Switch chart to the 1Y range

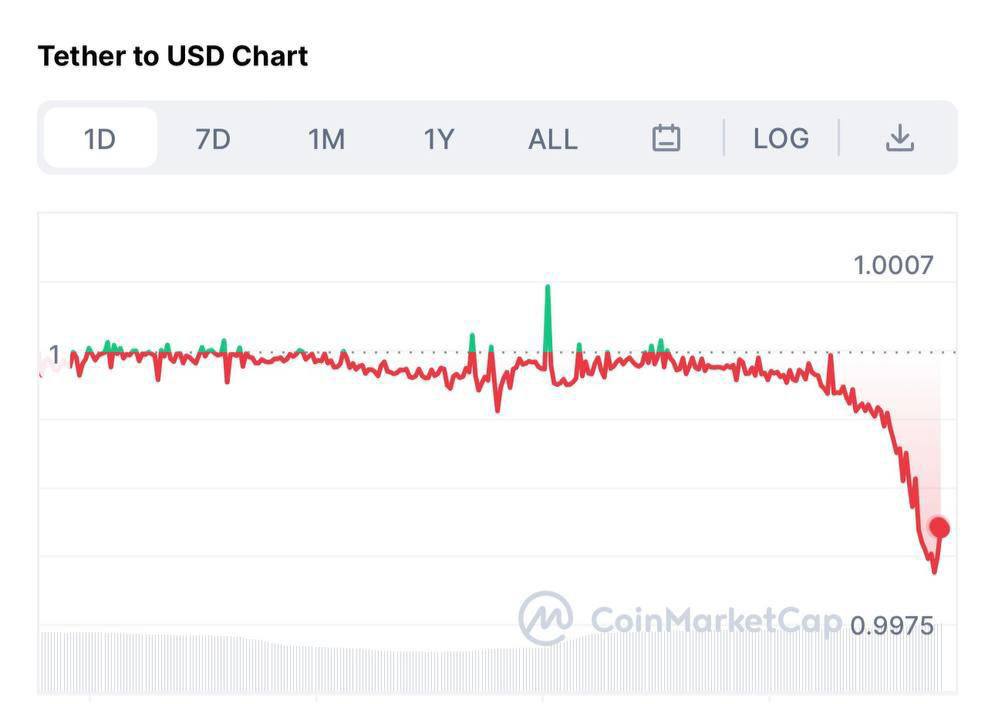point(439,138)
